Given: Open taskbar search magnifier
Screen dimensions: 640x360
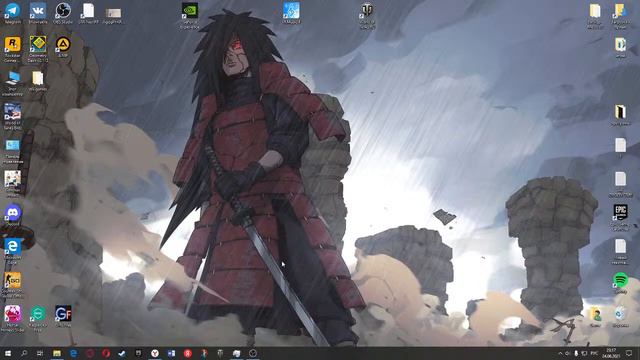Looking at the screenshot, I should 24,353.
